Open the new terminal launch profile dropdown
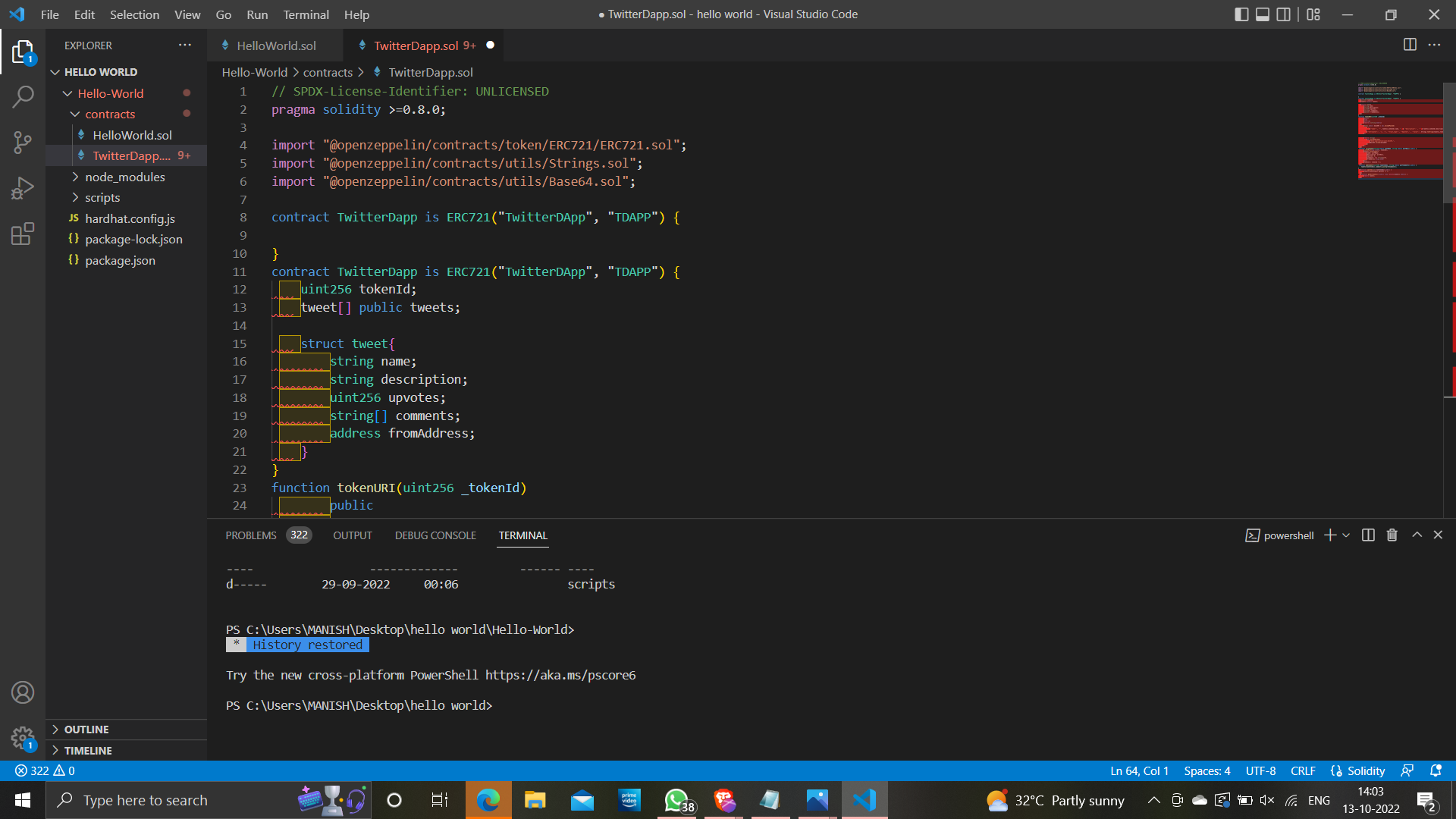1456x819 pixels. click(1346, 535)
